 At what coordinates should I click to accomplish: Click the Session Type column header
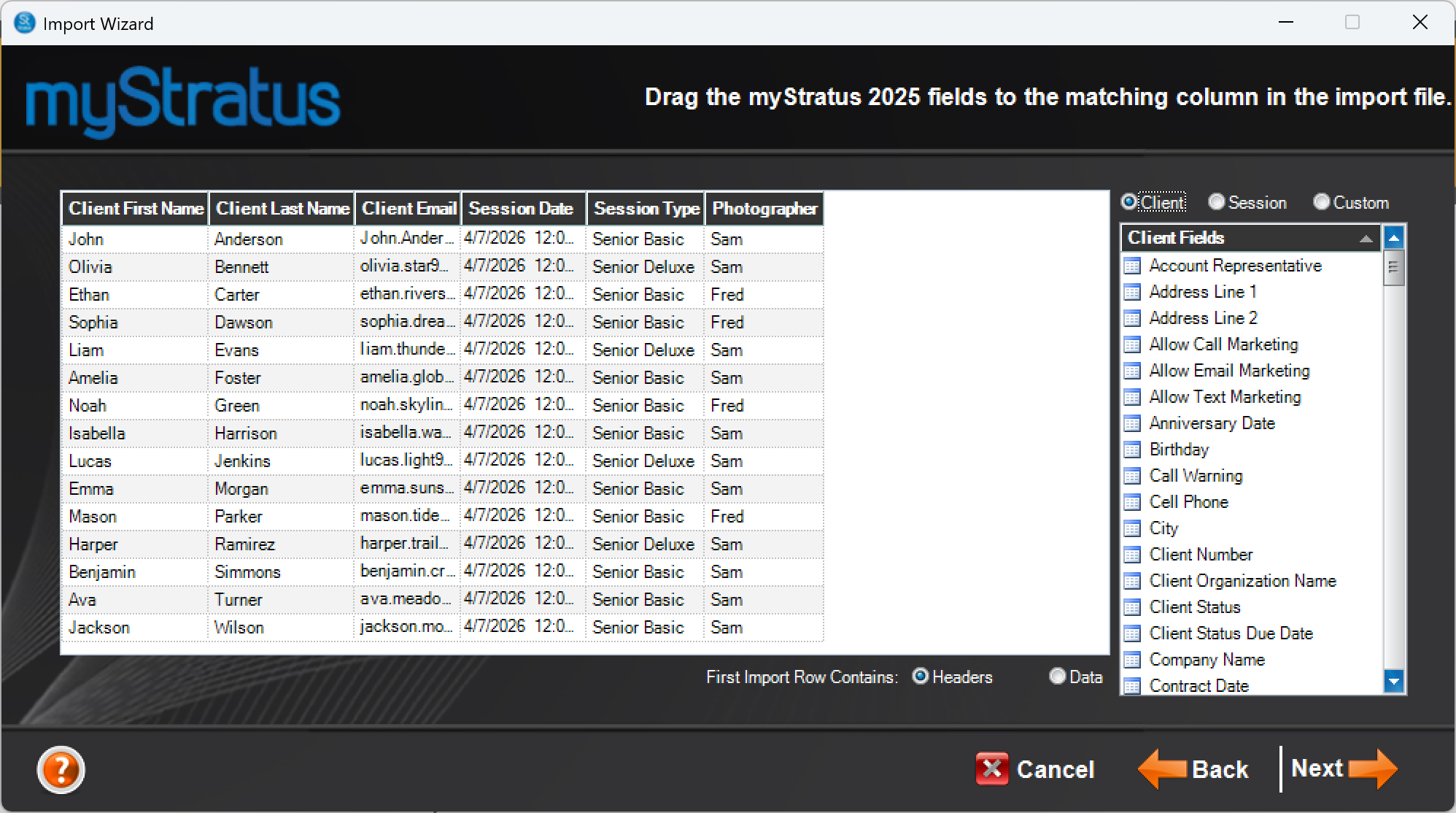[646, 209]
